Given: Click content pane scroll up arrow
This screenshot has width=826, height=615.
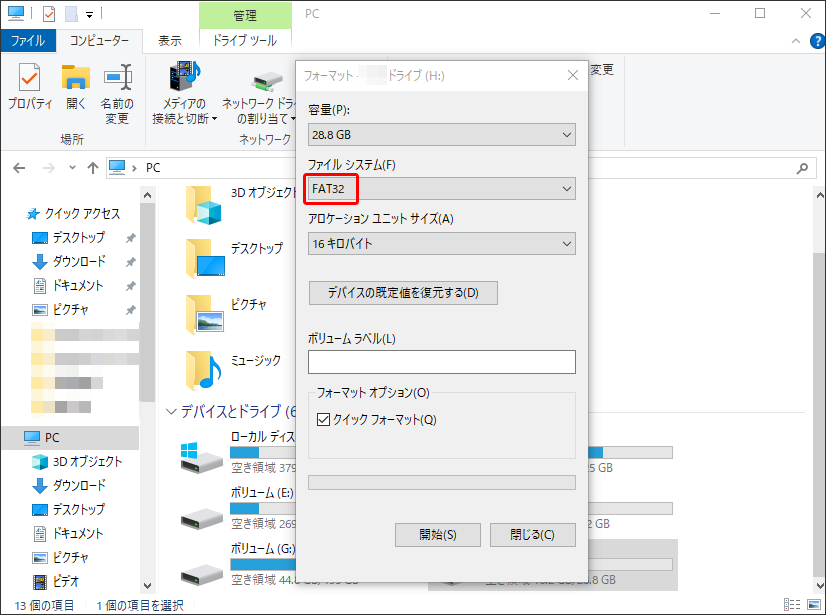Looking at the screenshot, I should (820, 196).
